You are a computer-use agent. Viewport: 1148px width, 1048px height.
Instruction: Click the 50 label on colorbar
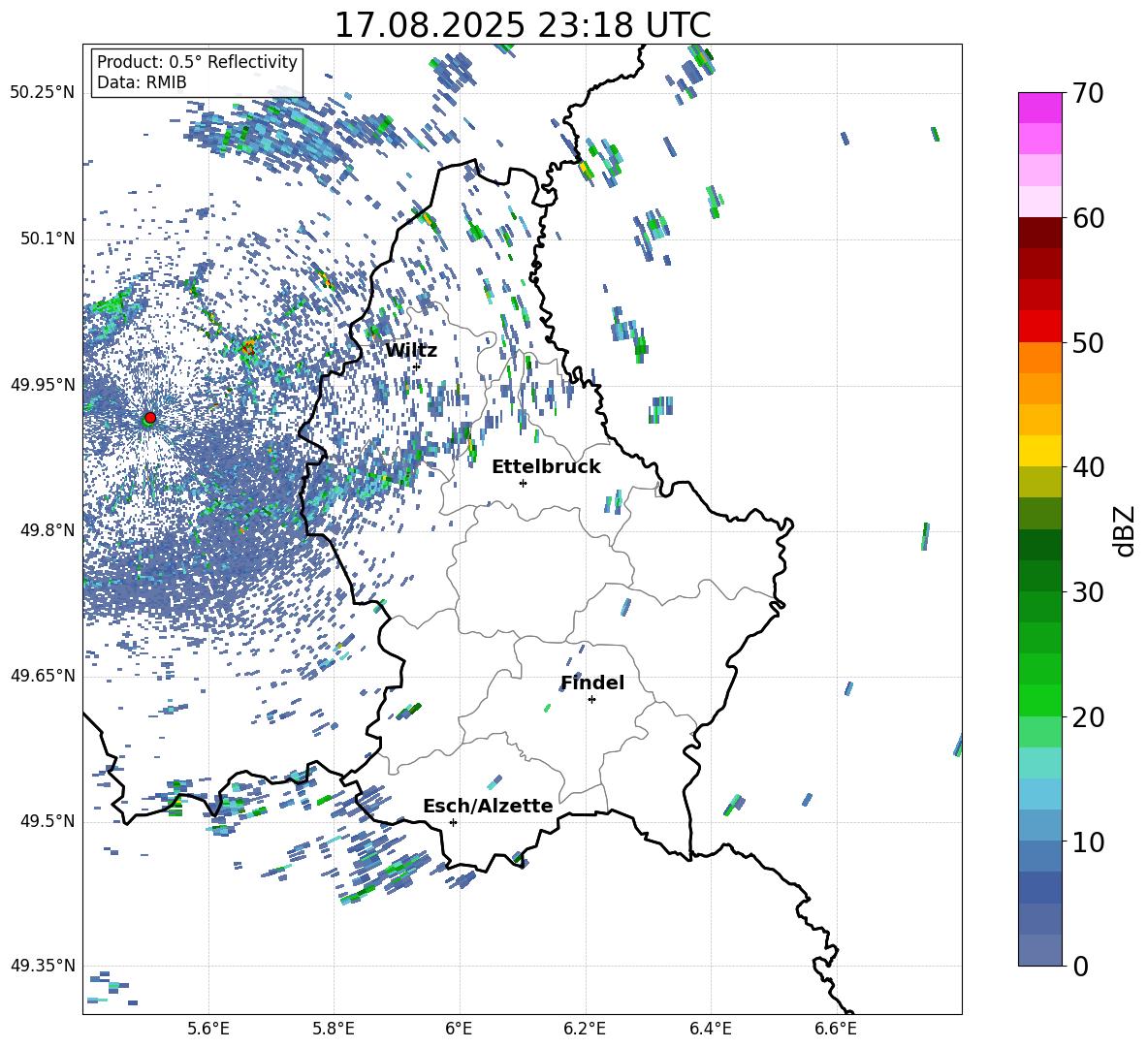[1087, 343]
